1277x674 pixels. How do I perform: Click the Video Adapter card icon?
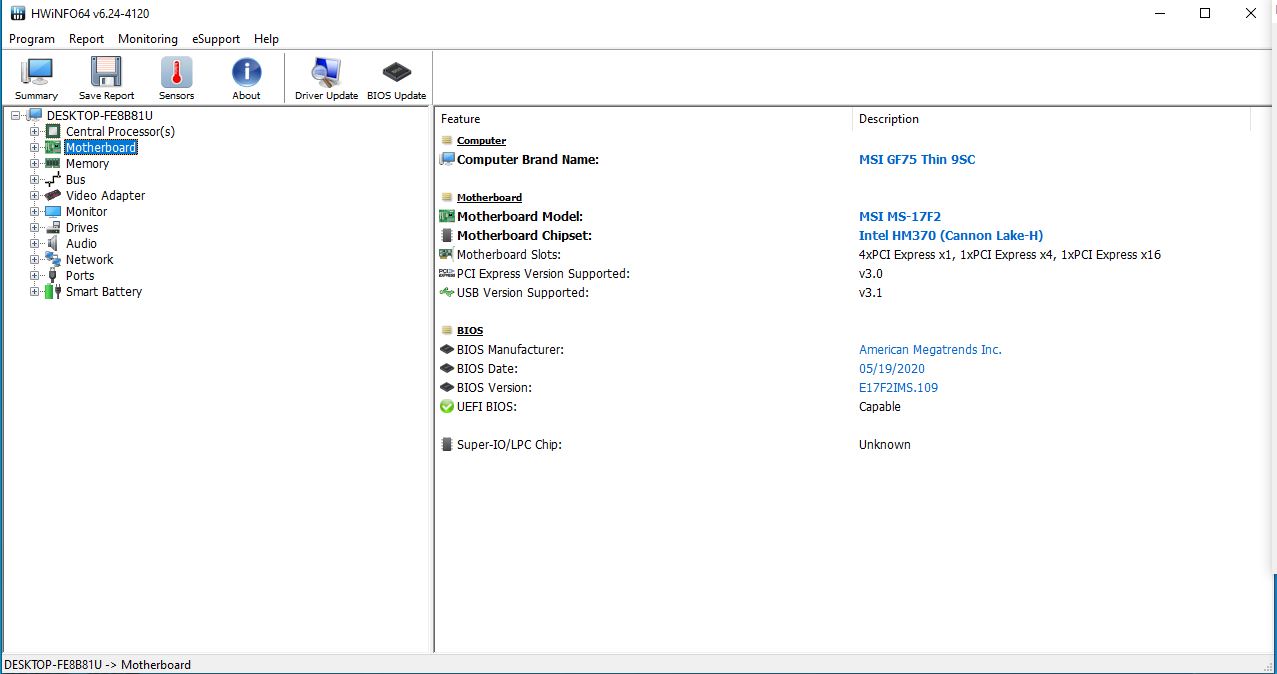(53, 195)
